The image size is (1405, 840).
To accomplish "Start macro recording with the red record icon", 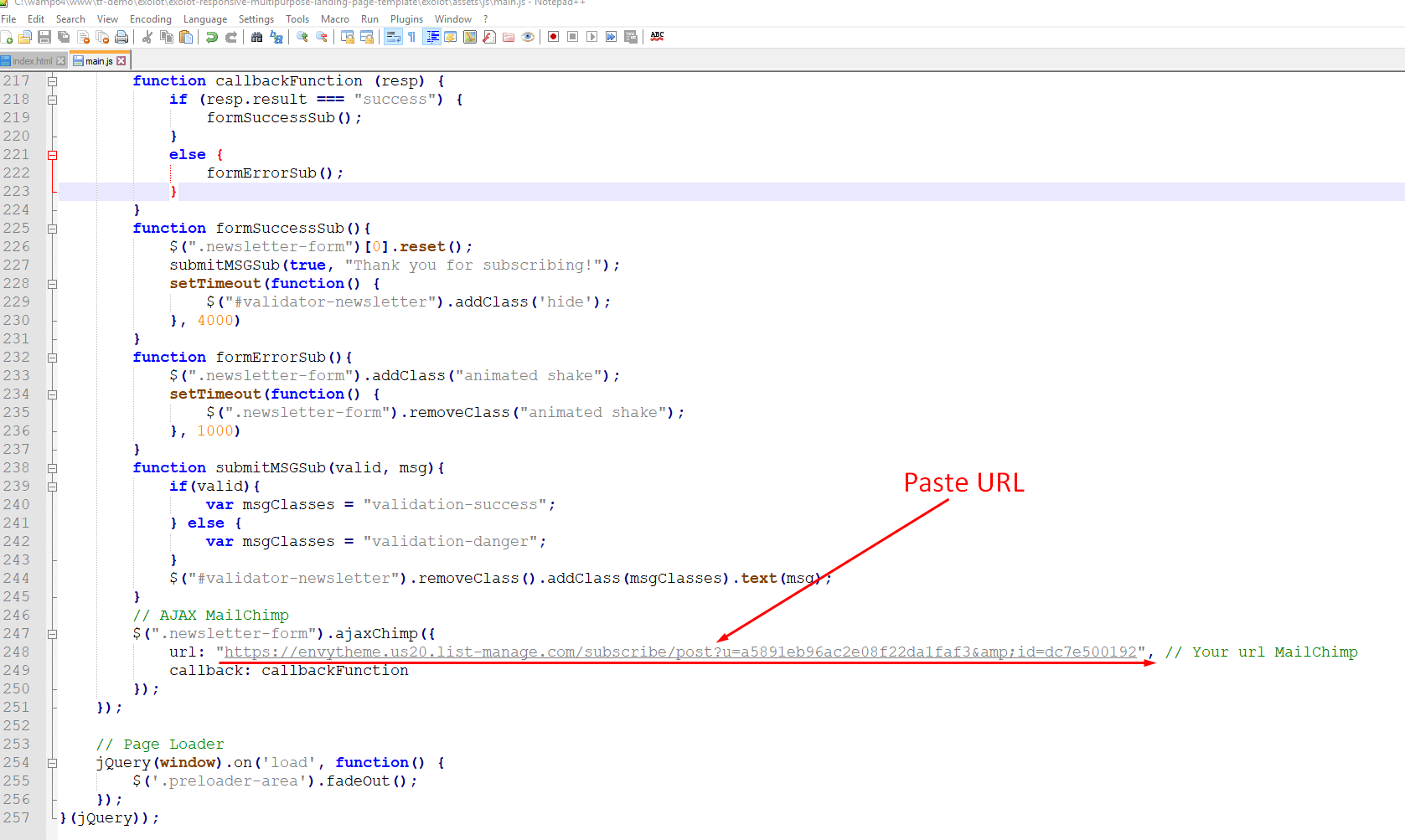I will click(553, 37).
